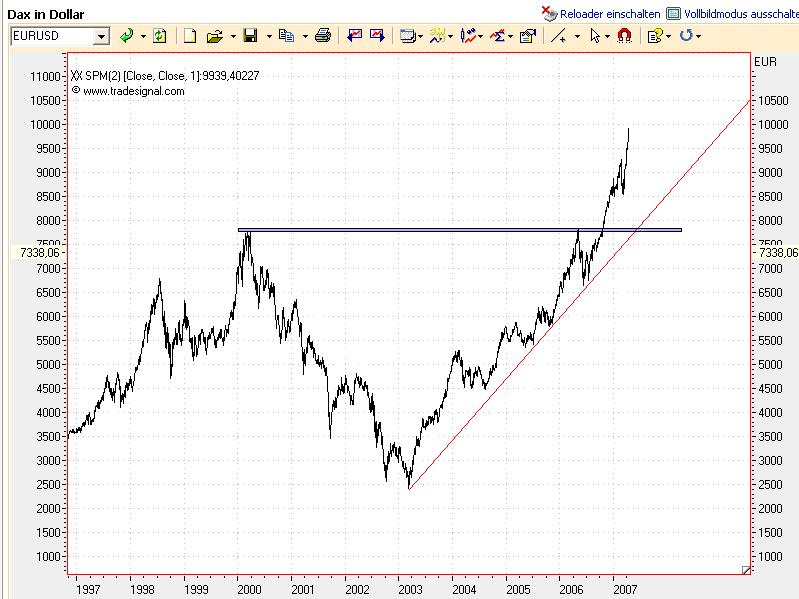Open the EURUSD symbol combo box arrow
The height and width of the screenshot is (599, 799).
click(x=102, y=36)
